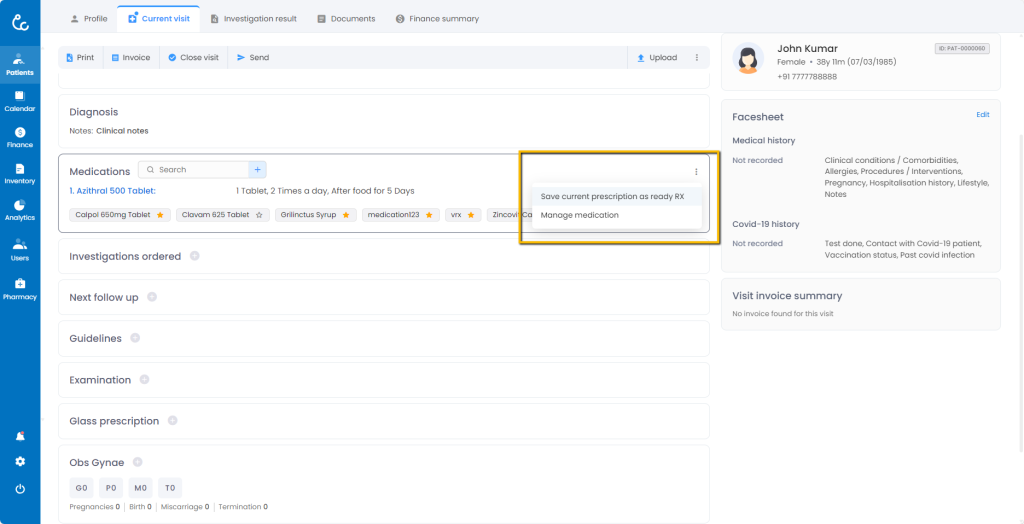Go to Inventory in the sidebar
The height and width of the screenshot is (524, 1024).
(x=20, y=173)
